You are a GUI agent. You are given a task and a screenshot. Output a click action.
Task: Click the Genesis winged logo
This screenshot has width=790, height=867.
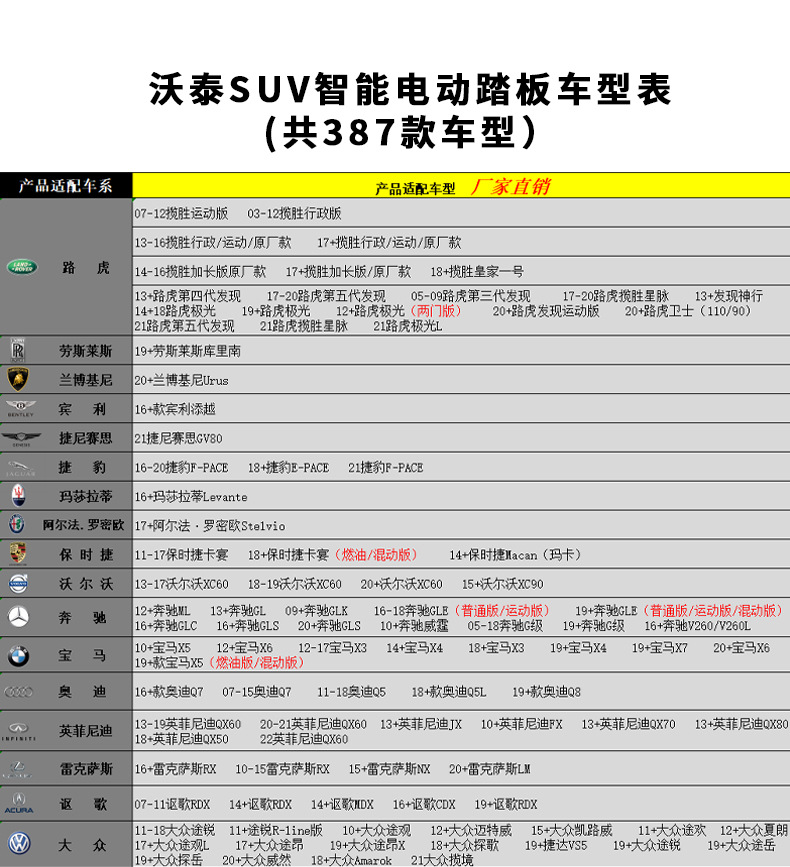tap(21, 438)
